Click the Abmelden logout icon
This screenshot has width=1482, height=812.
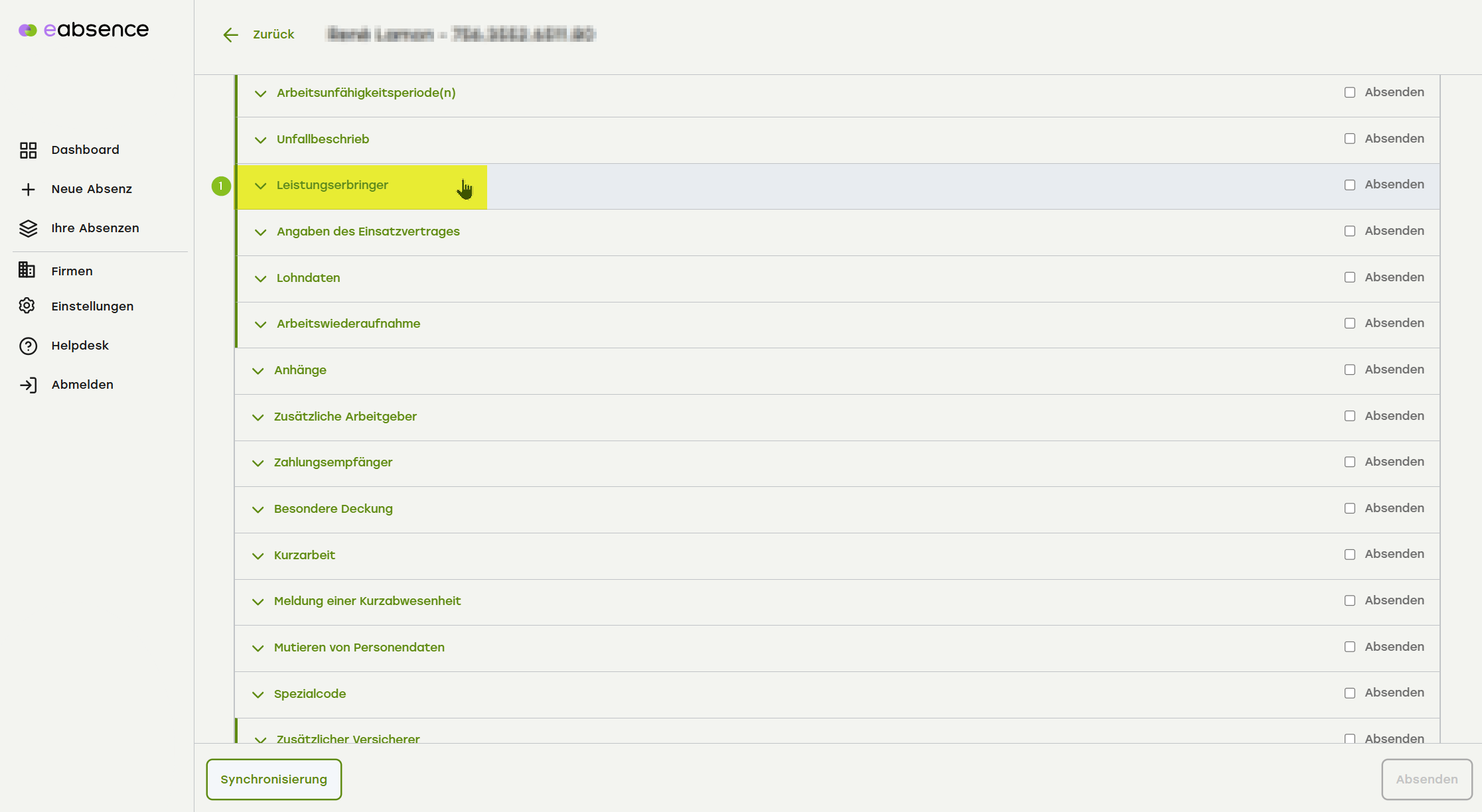click(28, 385)
